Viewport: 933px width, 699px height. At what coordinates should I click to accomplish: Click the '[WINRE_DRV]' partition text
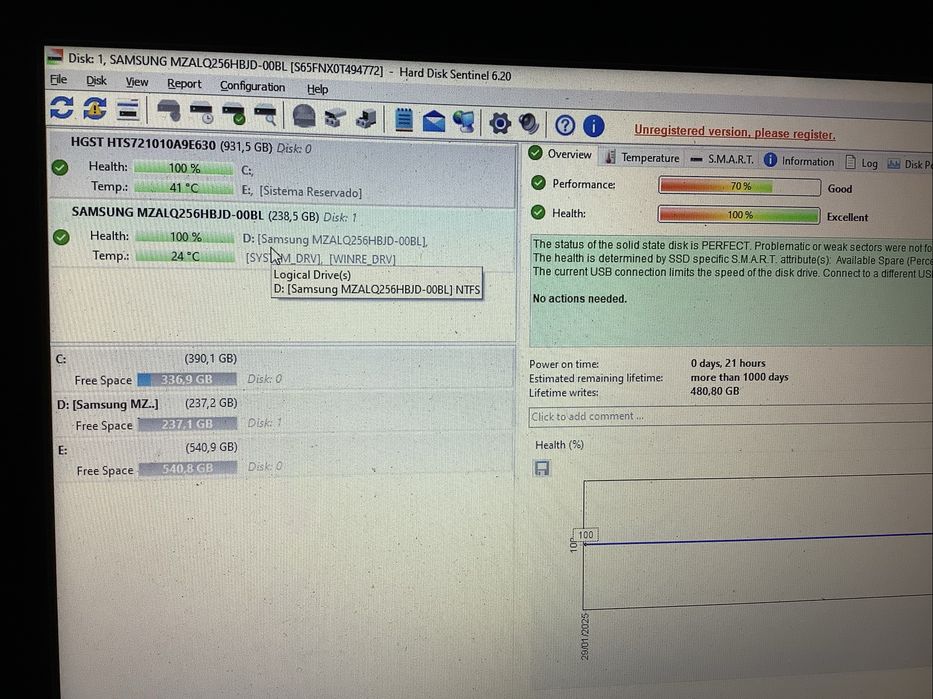tap(362, 259)
